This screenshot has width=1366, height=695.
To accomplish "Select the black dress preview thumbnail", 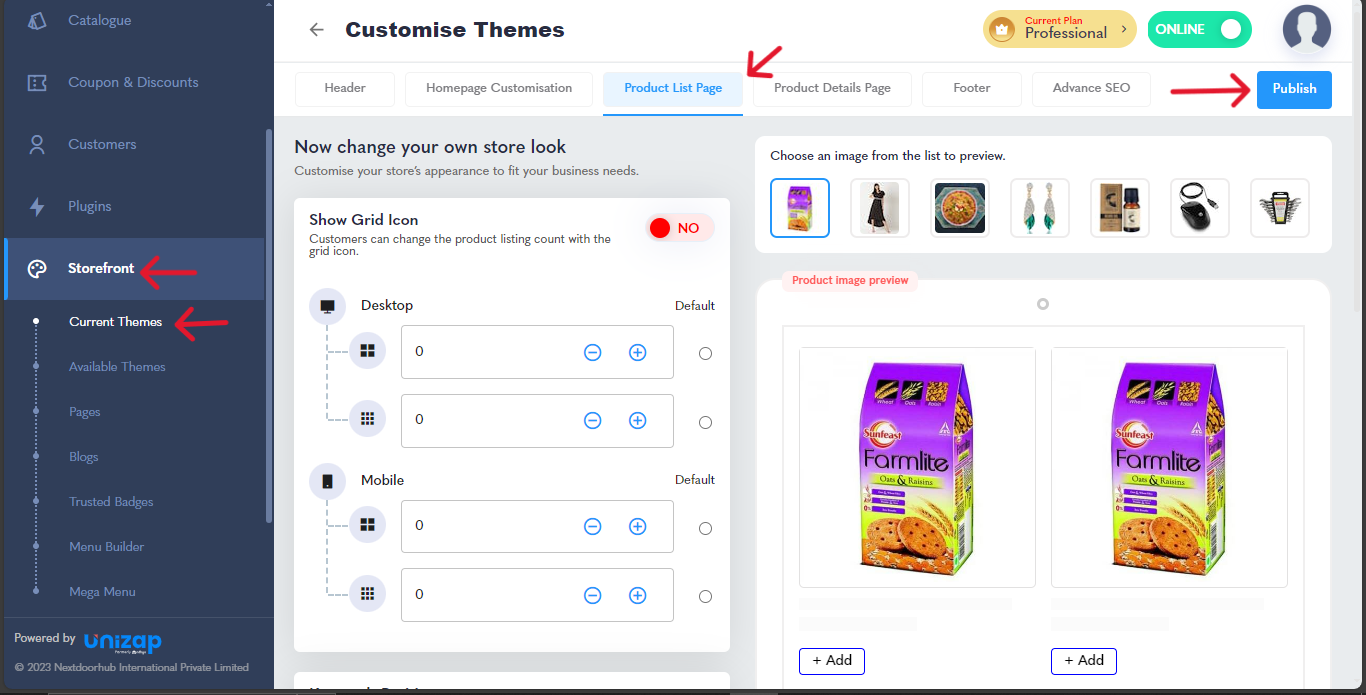I will [x=880, y=208].
